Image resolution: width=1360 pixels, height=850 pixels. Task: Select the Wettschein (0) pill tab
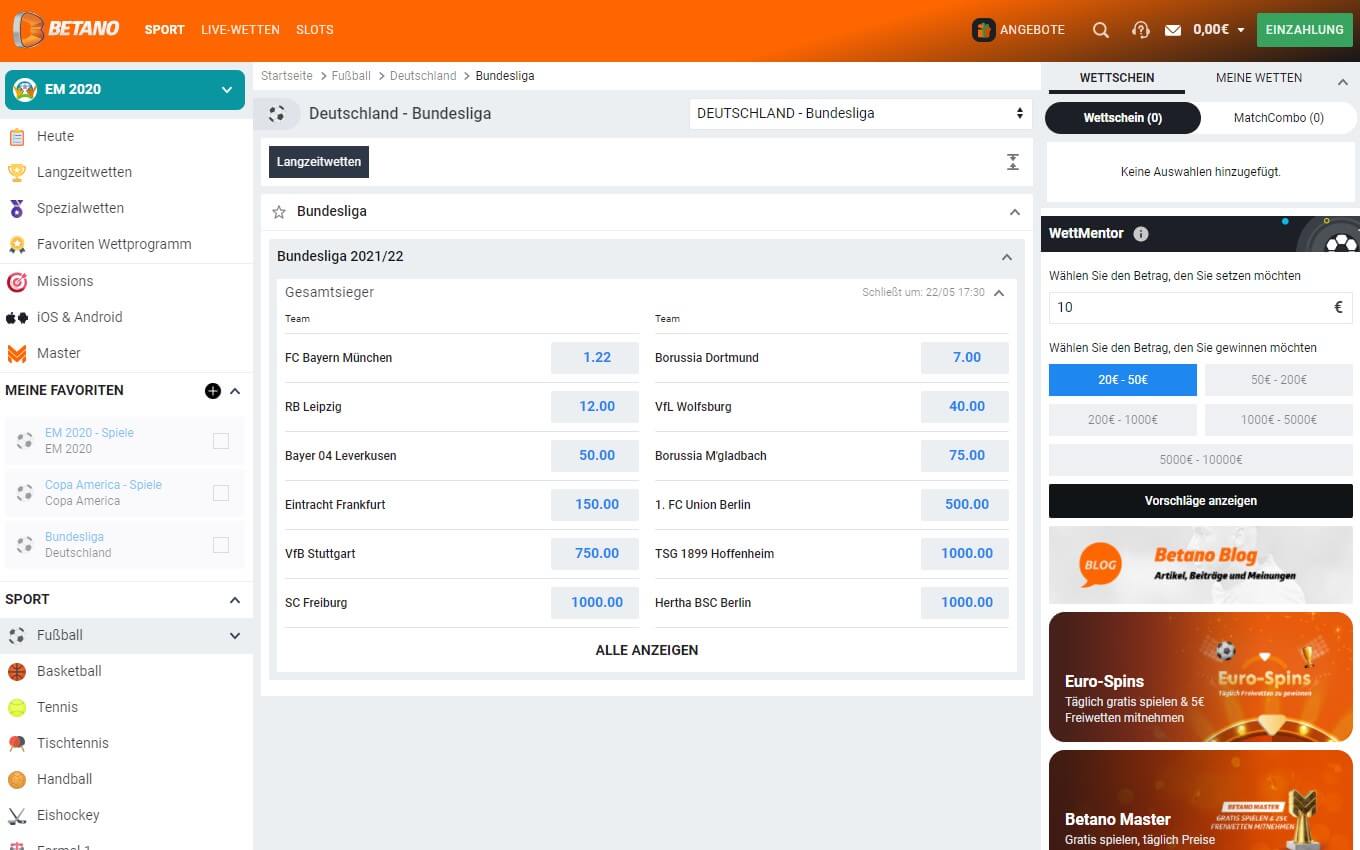coord(1123,118)
